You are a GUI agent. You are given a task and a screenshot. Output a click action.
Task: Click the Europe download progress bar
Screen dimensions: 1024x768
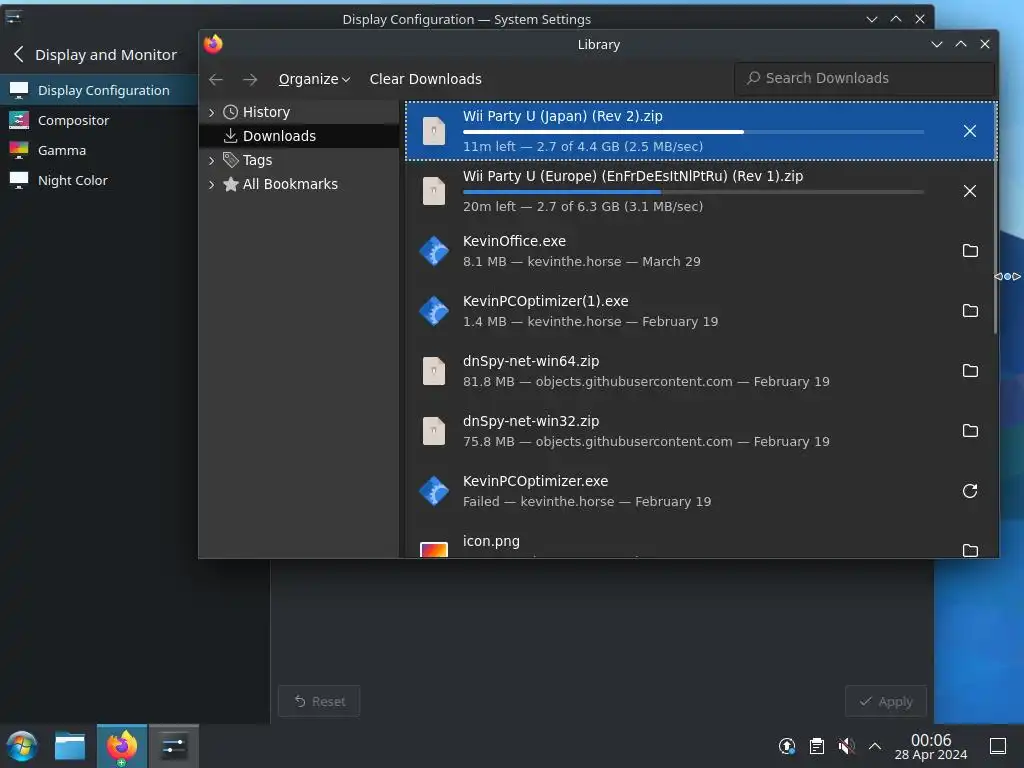click(693, 192)
